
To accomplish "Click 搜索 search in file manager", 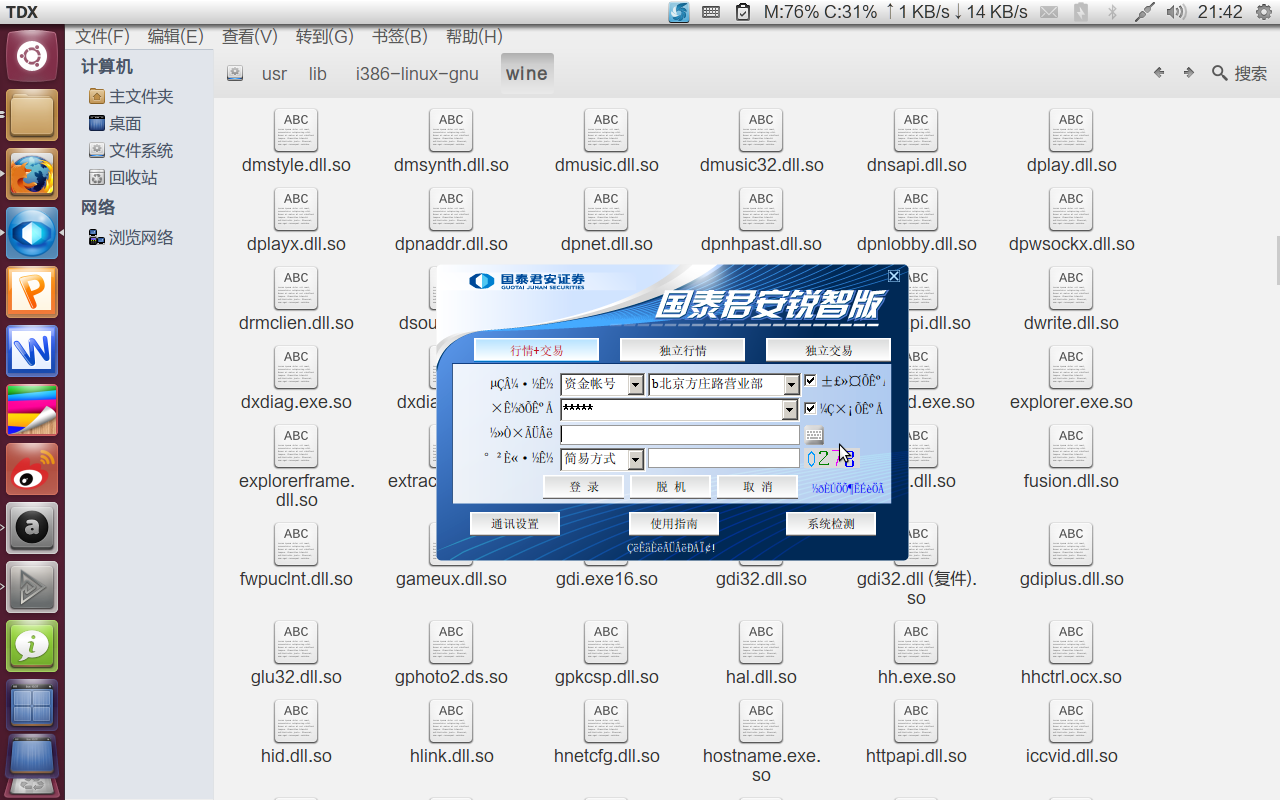I will tap(1239, 73).
